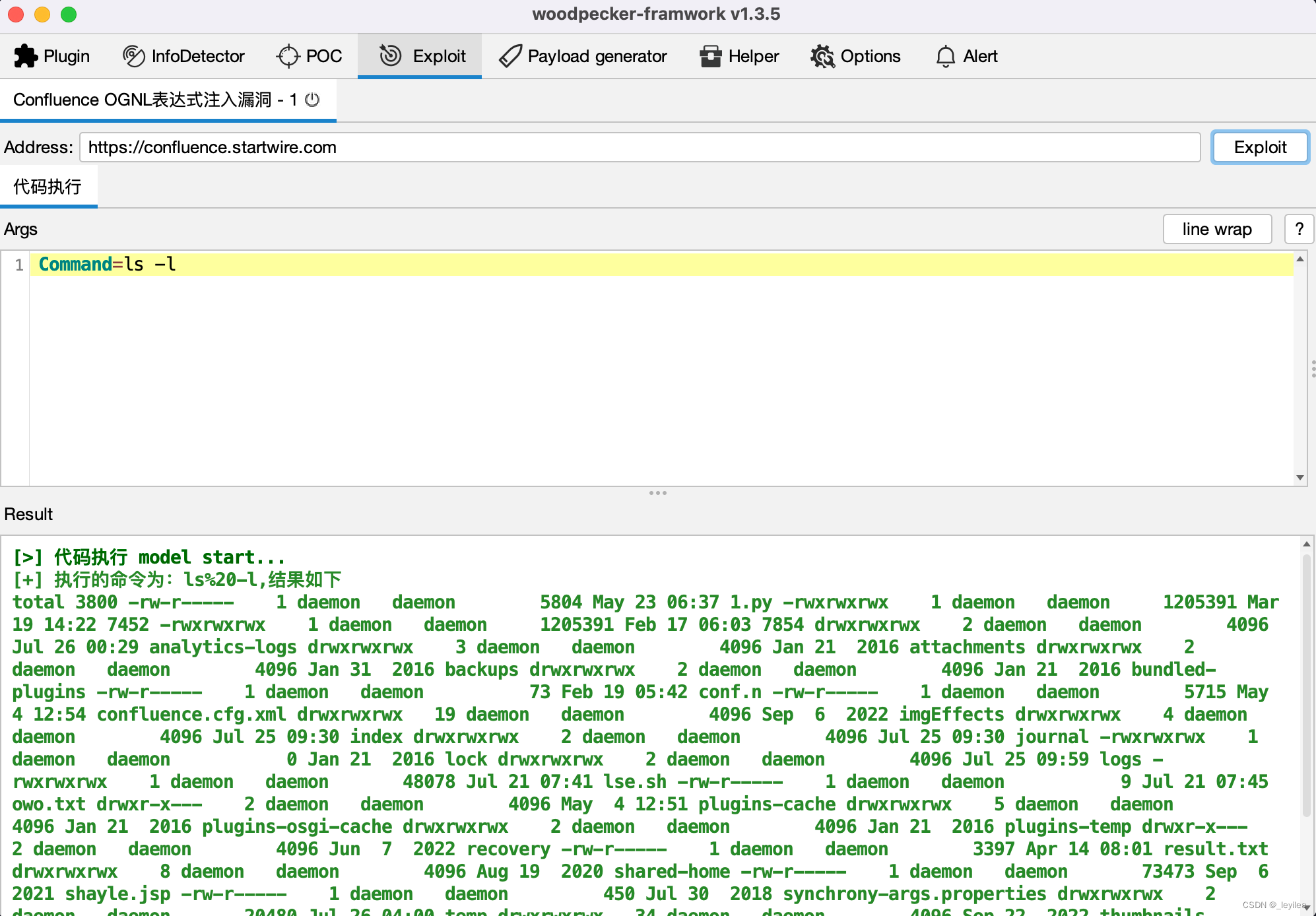This screenshot has height=916, width=1316.
Task: Select the Confluence OGNL vulnerability tab
Action: [x=152, y=100]
